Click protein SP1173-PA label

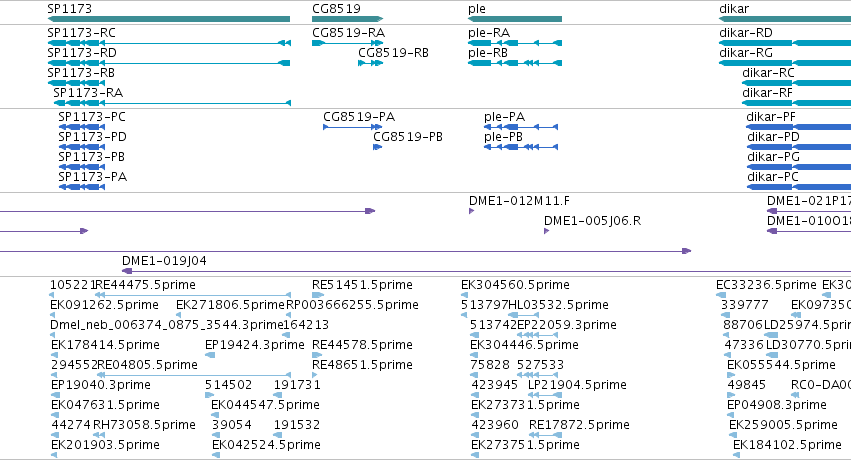click(92, 177)
